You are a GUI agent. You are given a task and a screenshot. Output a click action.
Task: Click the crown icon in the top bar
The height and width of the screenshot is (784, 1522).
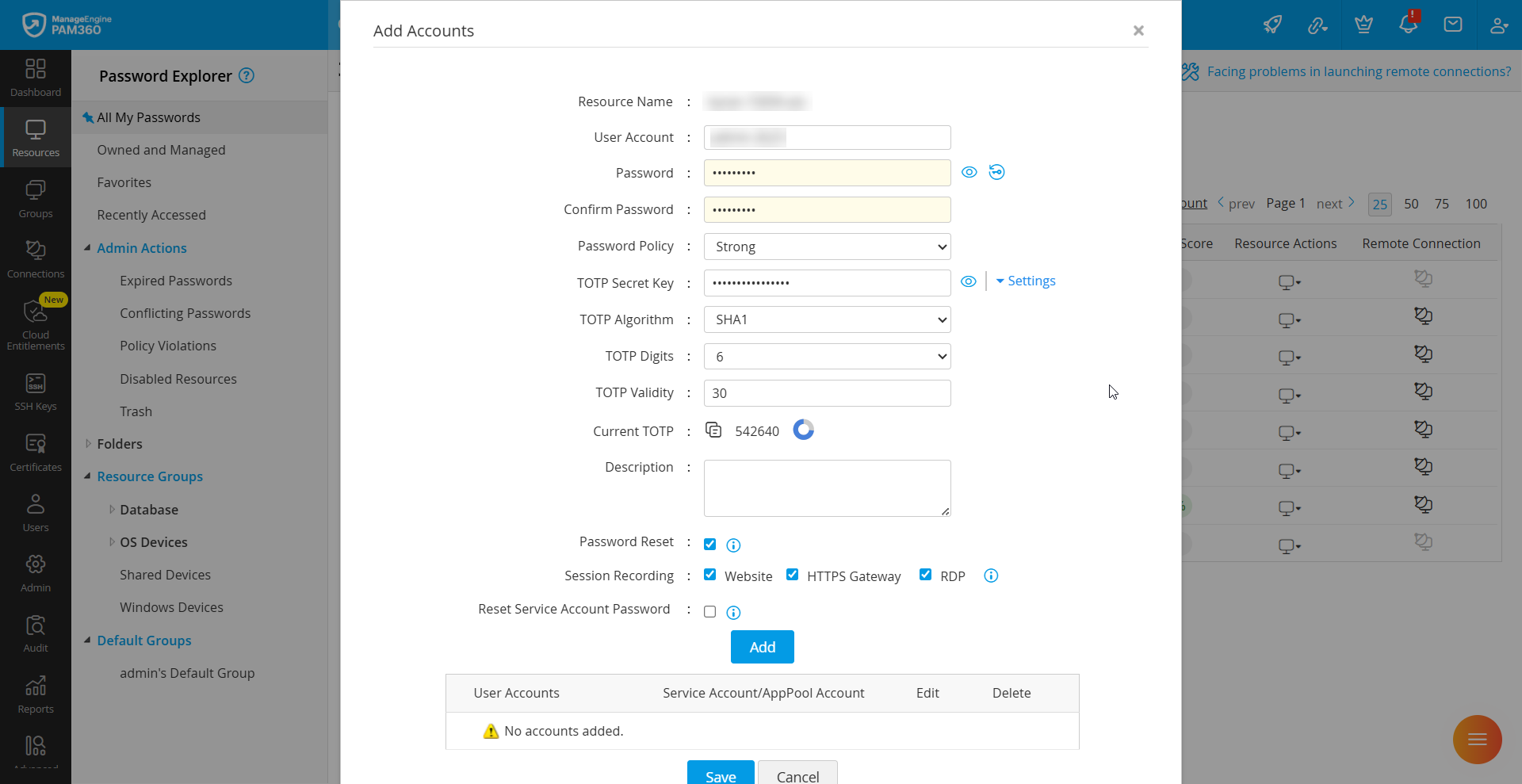coord(1363,25)
